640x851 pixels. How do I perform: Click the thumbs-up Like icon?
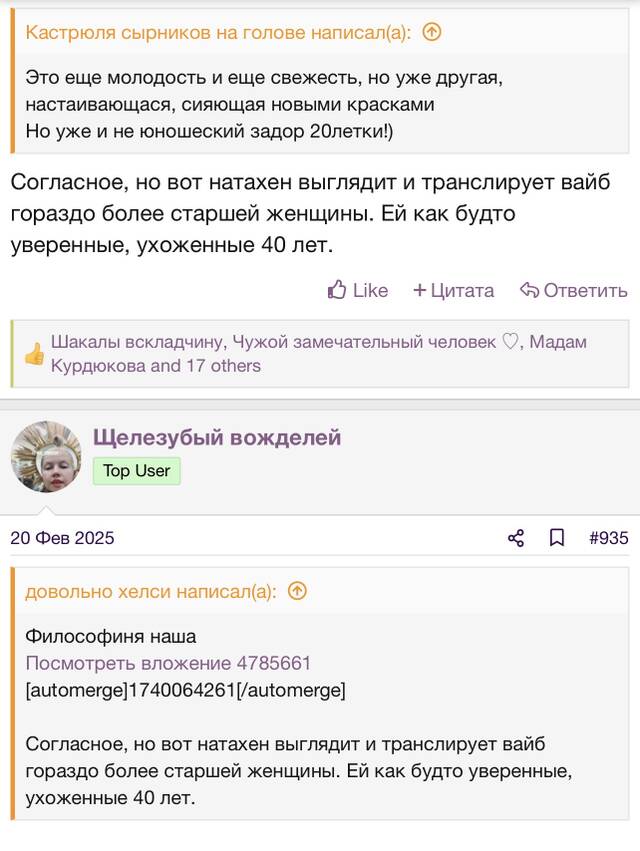tap(337, 290)
